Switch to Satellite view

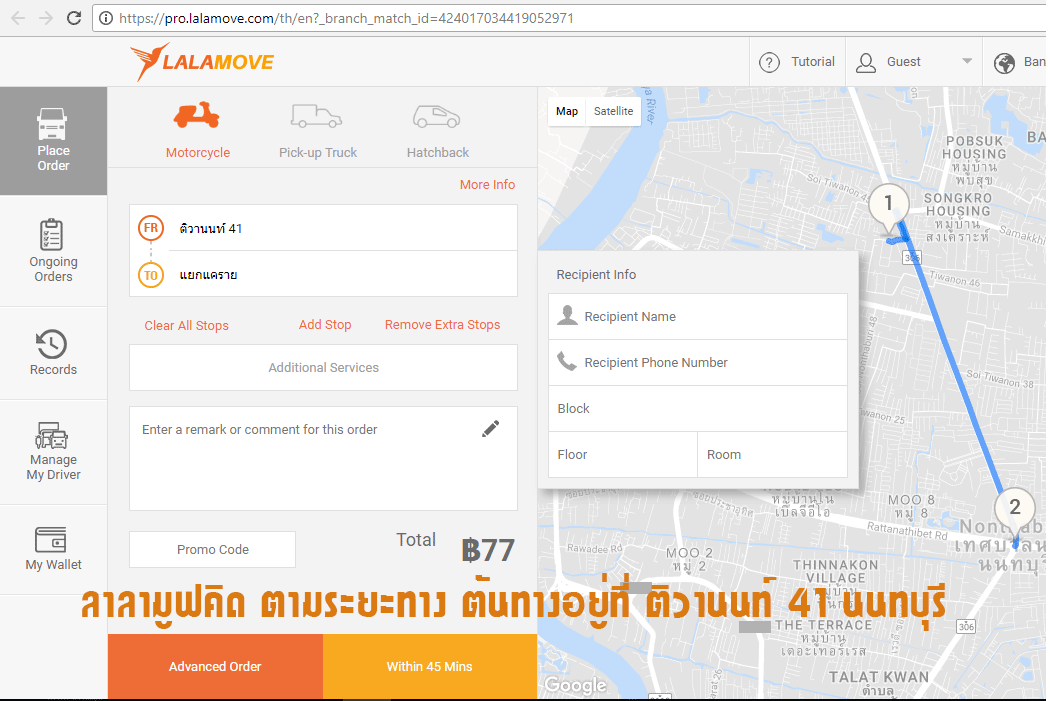(613, 111)
